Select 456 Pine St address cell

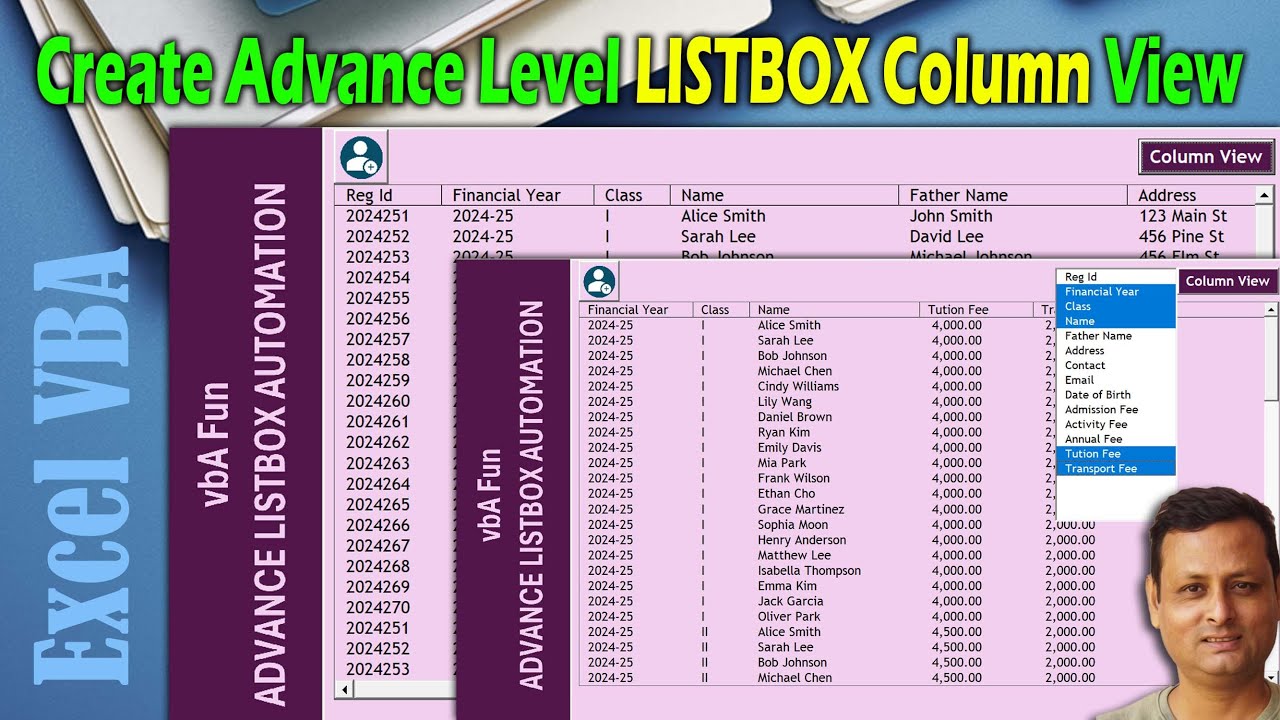coord(1181,237)
